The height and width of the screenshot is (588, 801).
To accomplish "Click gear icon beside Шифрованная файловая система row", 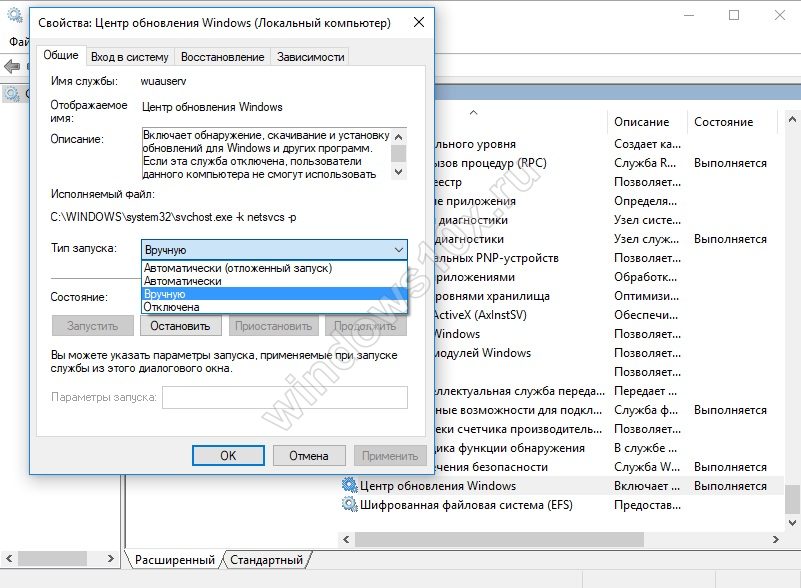I will click(x=349, y=505).
